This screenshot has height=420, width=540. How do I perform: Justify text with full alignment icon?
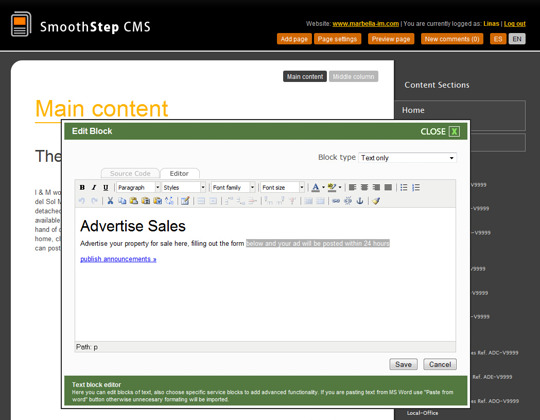coord(388,187)
